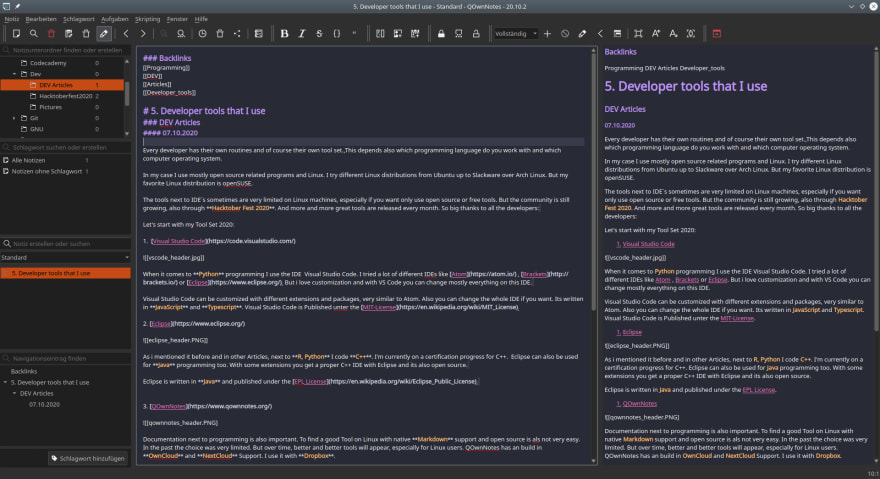Apply italic formatting icon
880x479 pixels.
[302, 34]
